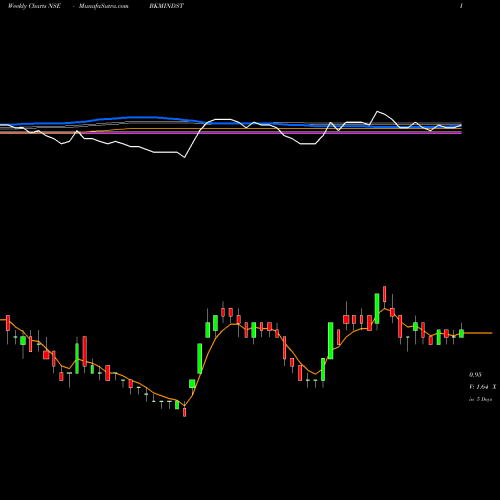The height and width of the screenshot is (500, 500).
Task: Click the 'V: 1.64 X' volume text
Action: point(483,387)
